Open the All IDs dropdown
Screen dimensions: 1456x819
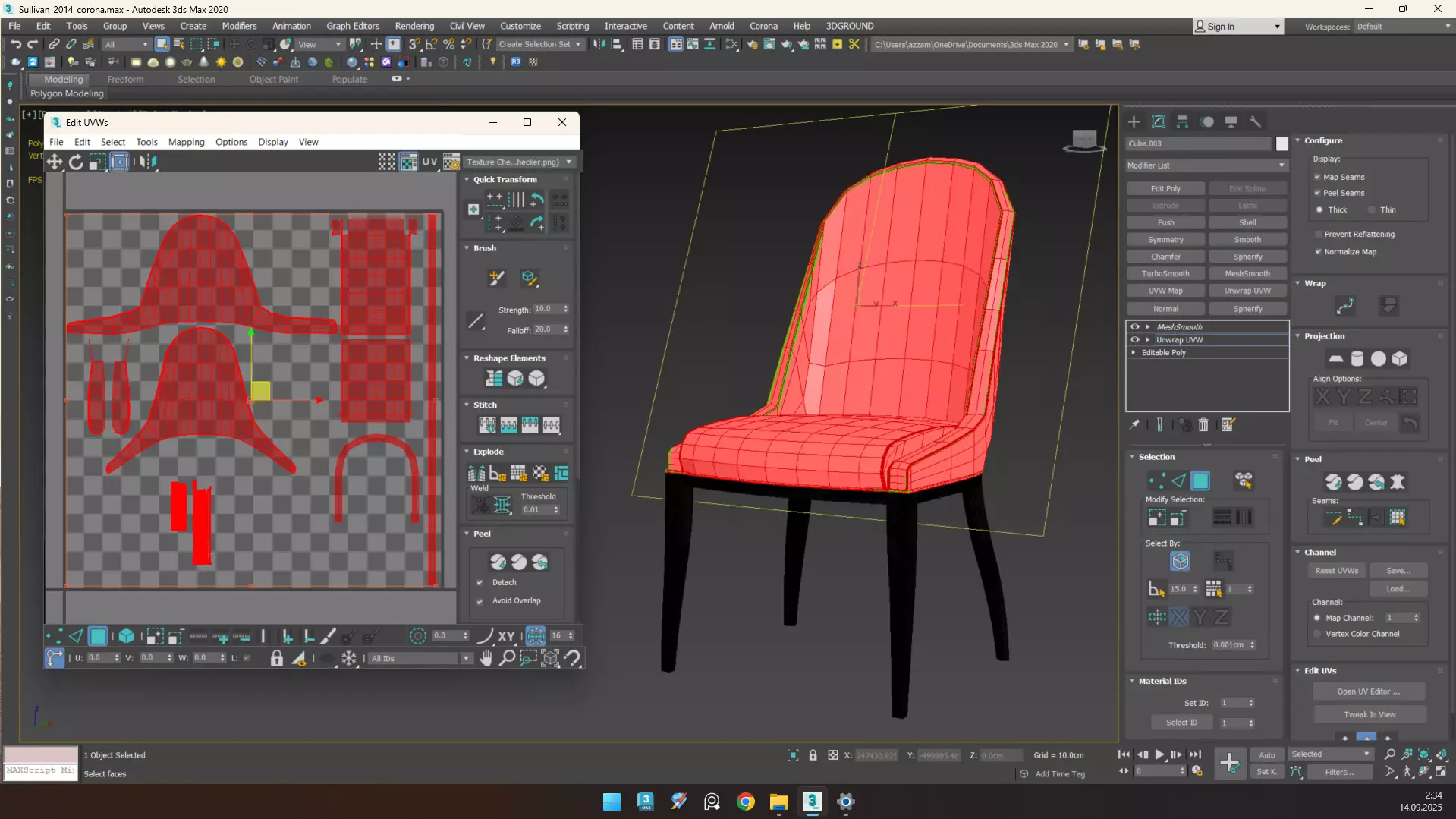click(420, 659)
